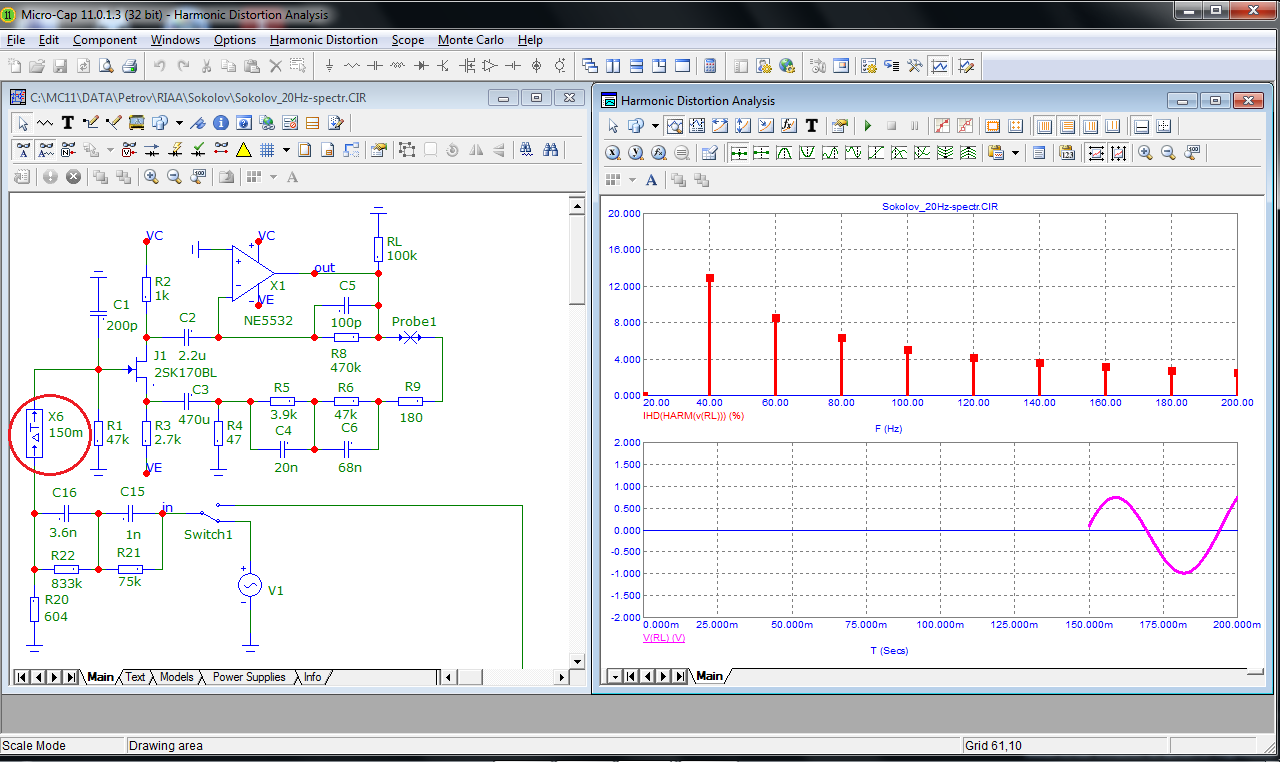Open the Harmonic Distortion menu
Image resolution: width=1280 pixels, height=762 pixels.
coord(323,40)
